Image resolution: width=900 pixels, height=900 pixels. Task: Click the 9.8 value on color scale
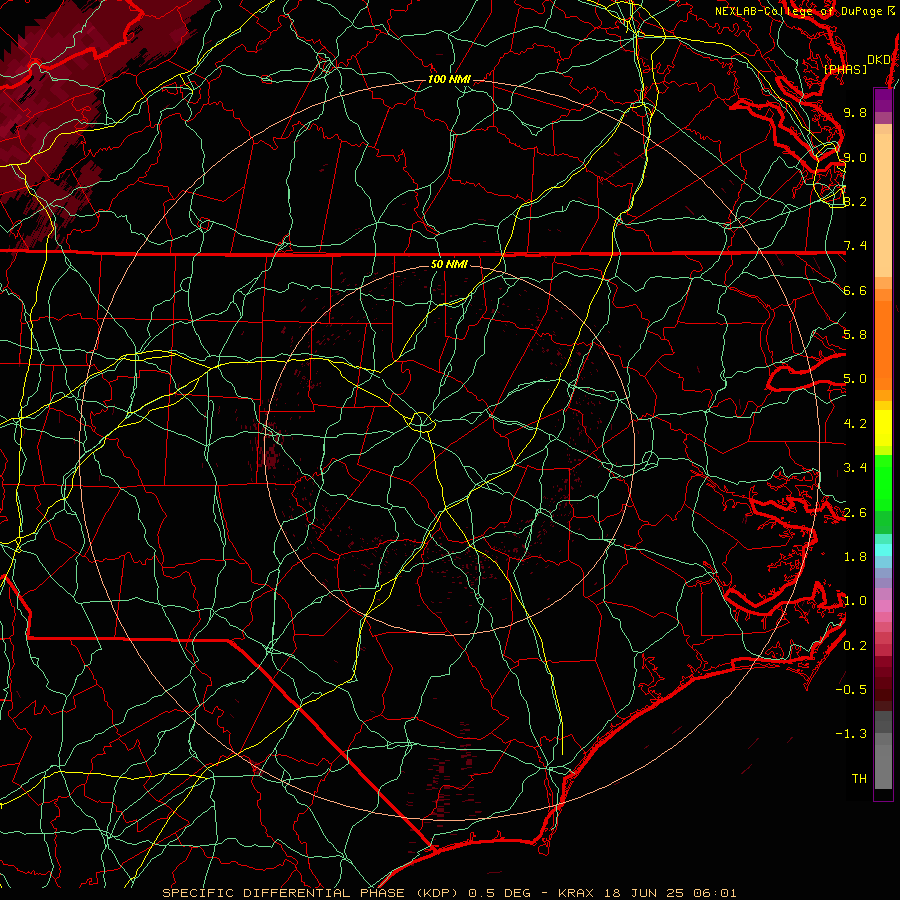point(855,112)
